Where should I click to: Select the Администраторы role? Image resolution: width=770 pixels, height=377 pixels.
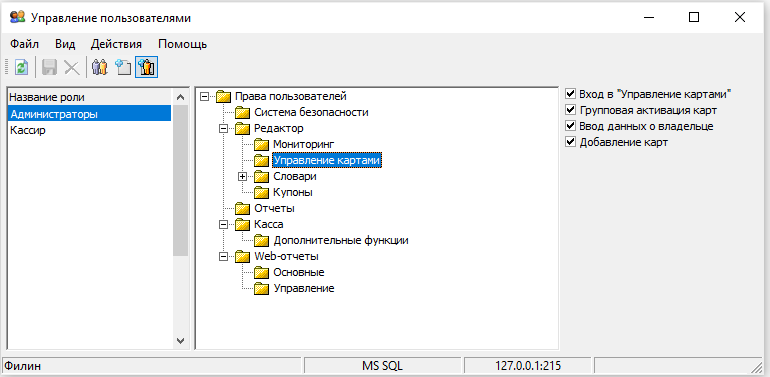tap(90, 114)
